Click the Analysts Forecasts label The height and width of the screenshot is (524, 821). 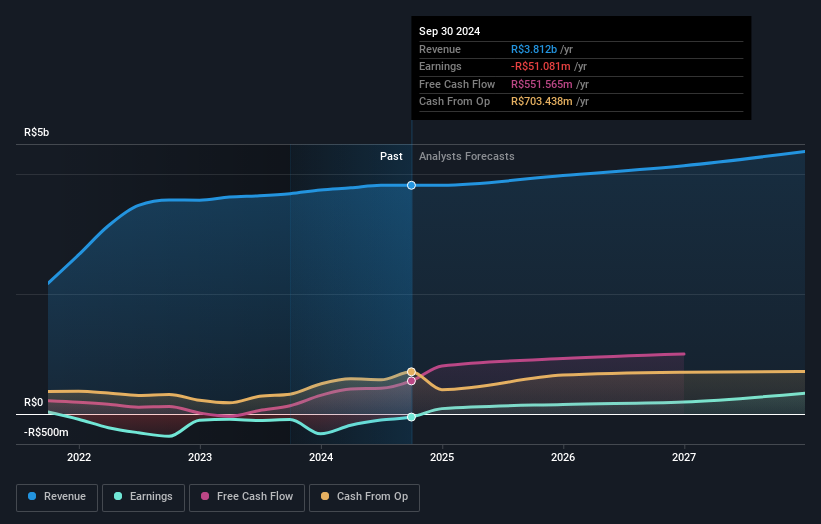point(467,157)
